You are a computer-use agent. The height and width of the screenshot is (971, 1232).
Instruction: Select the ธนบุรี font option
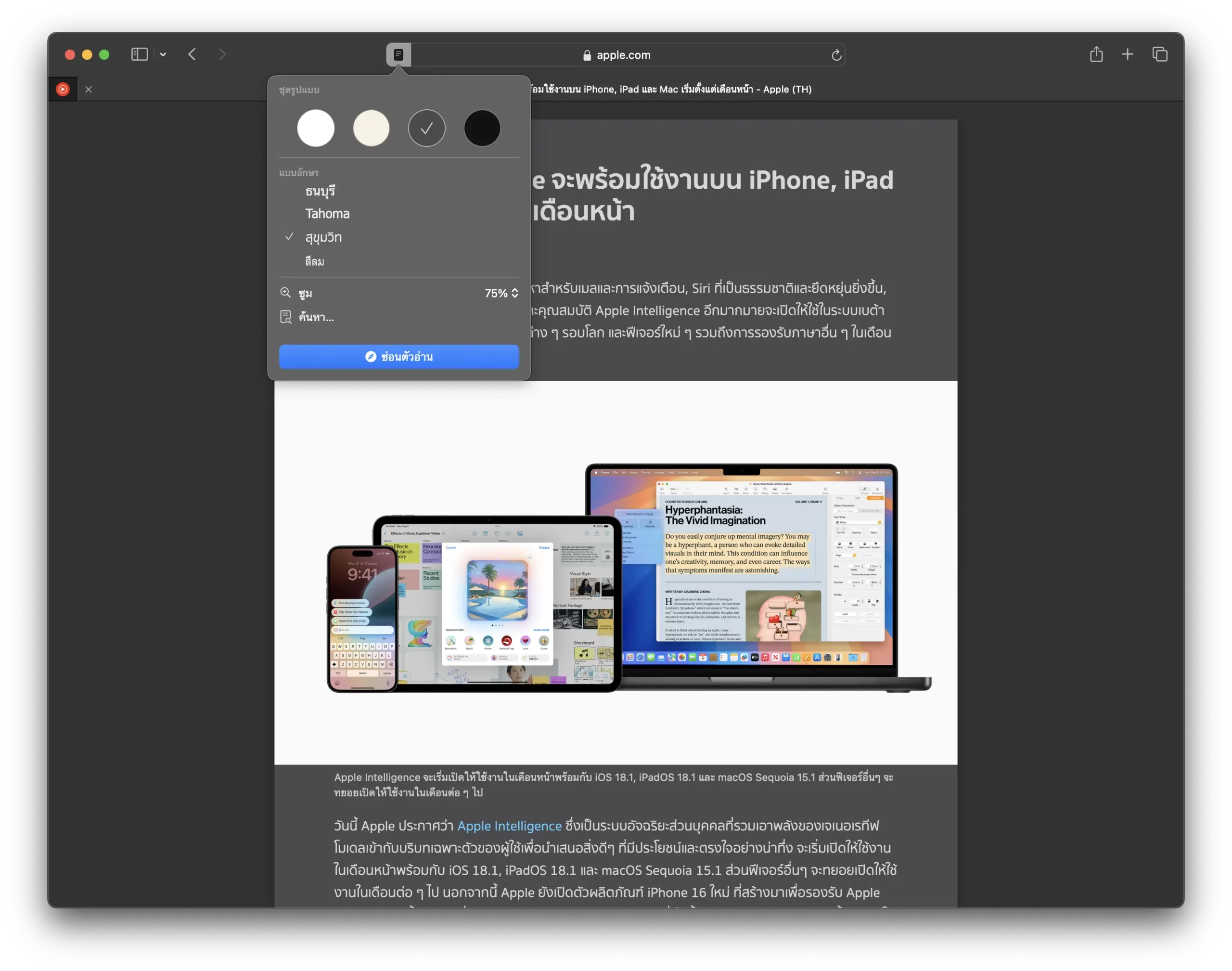coord(320,191)
